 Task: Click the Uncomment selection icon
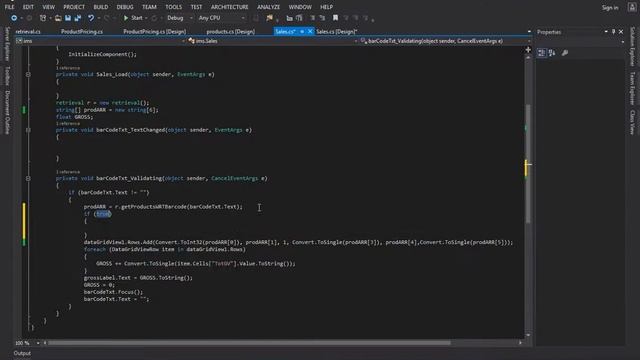pos(322,18)
